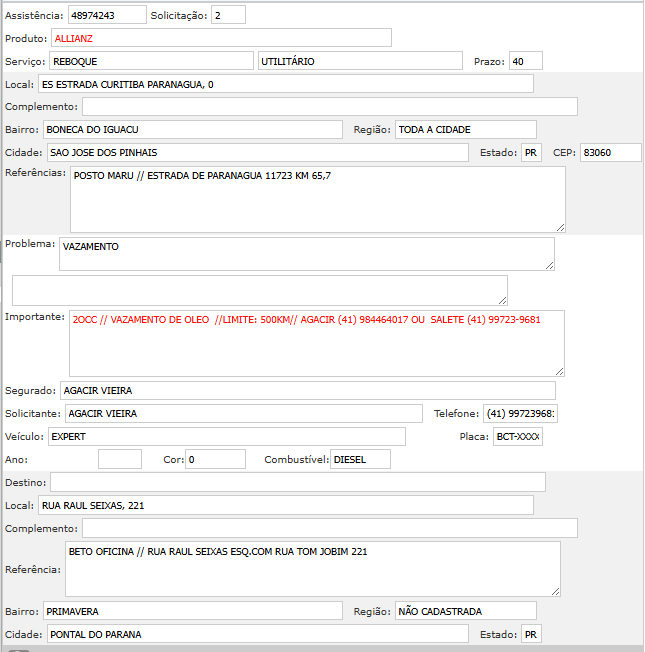Click the resize grip of the Importante text area
Viewport: 645px width, 652px height.
[x=559, y=371]
